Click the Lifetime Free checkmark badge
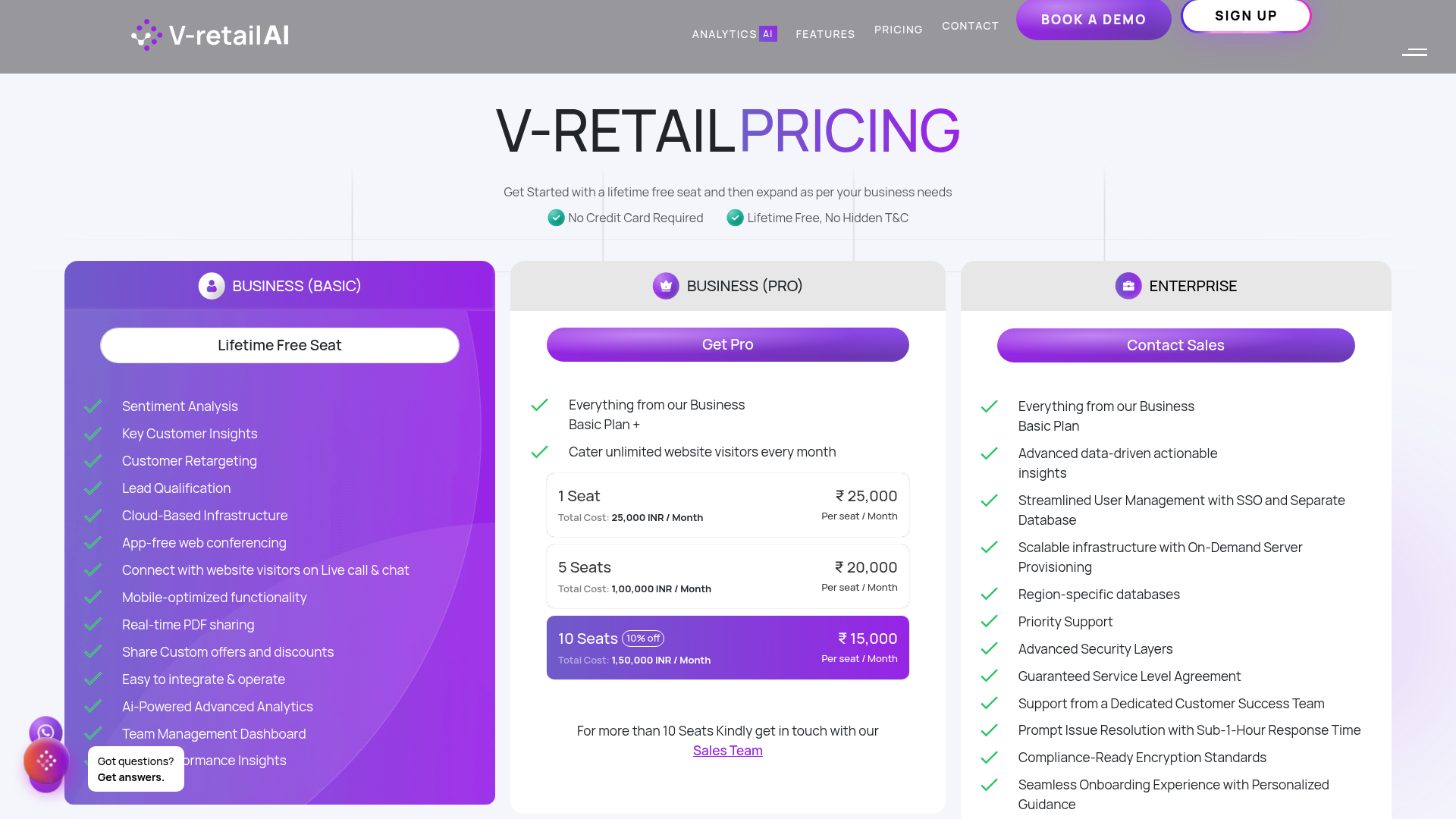The width and height of the screenshot is (1456, 819). click(735, 218)
